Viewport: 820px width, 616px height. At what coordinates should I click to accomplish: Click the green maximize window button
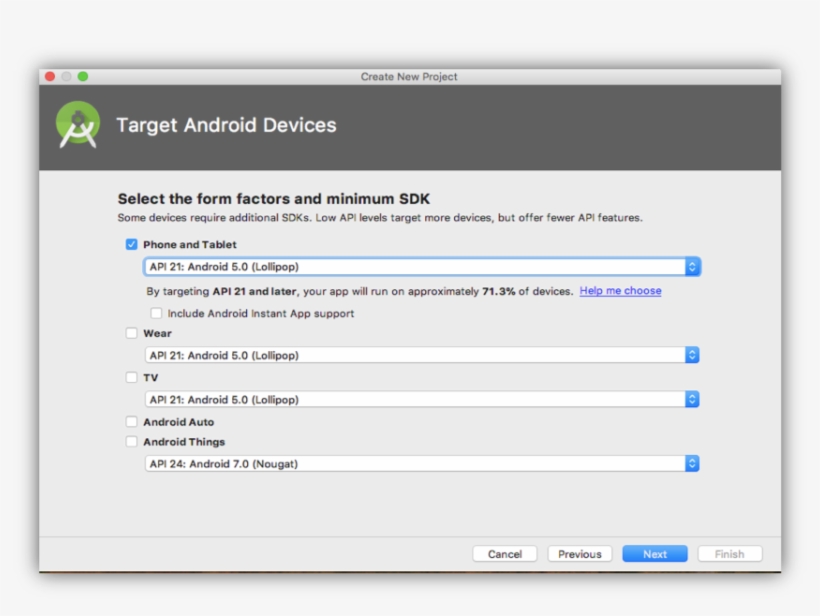[x=83, y=77]
